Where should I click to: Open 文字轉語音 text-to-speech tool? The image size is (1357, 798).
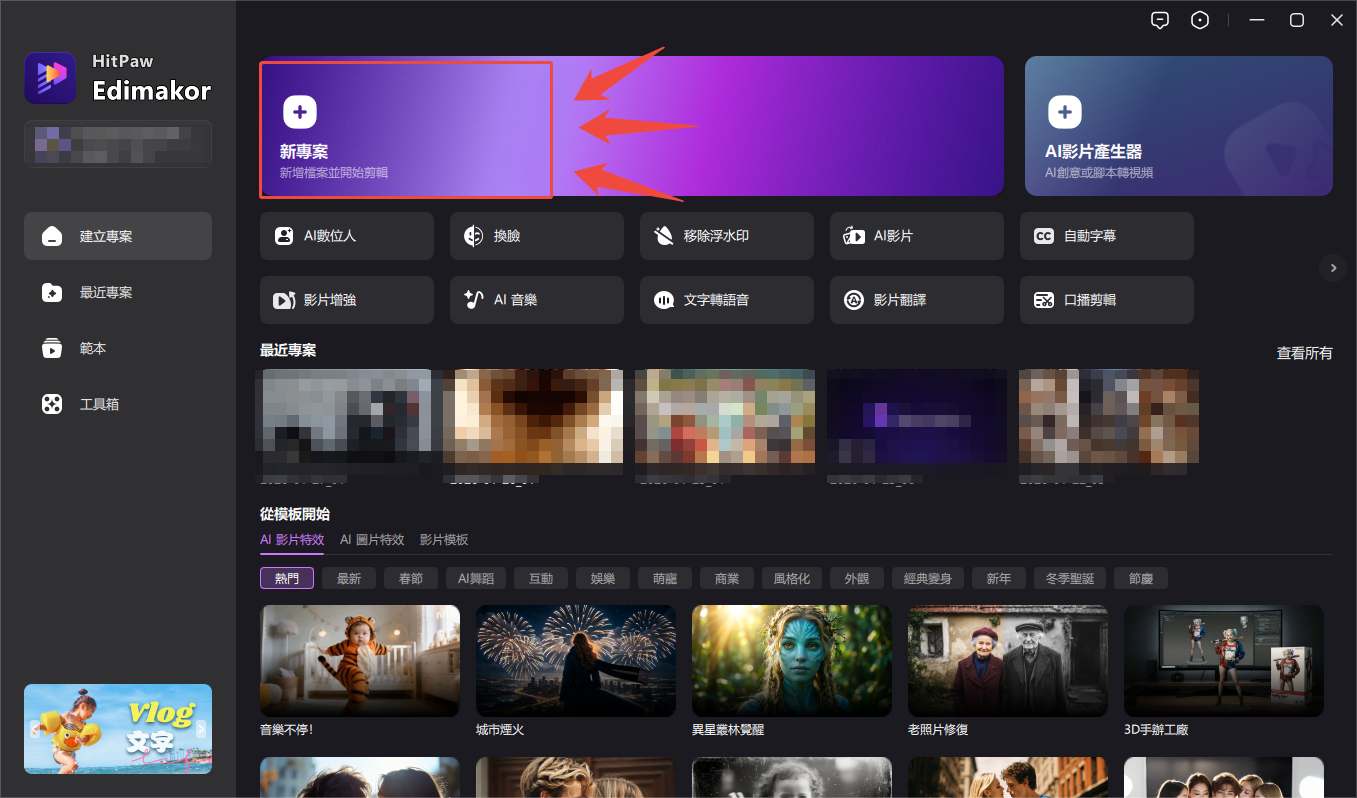pyautogui.click(x=726, y=300)
